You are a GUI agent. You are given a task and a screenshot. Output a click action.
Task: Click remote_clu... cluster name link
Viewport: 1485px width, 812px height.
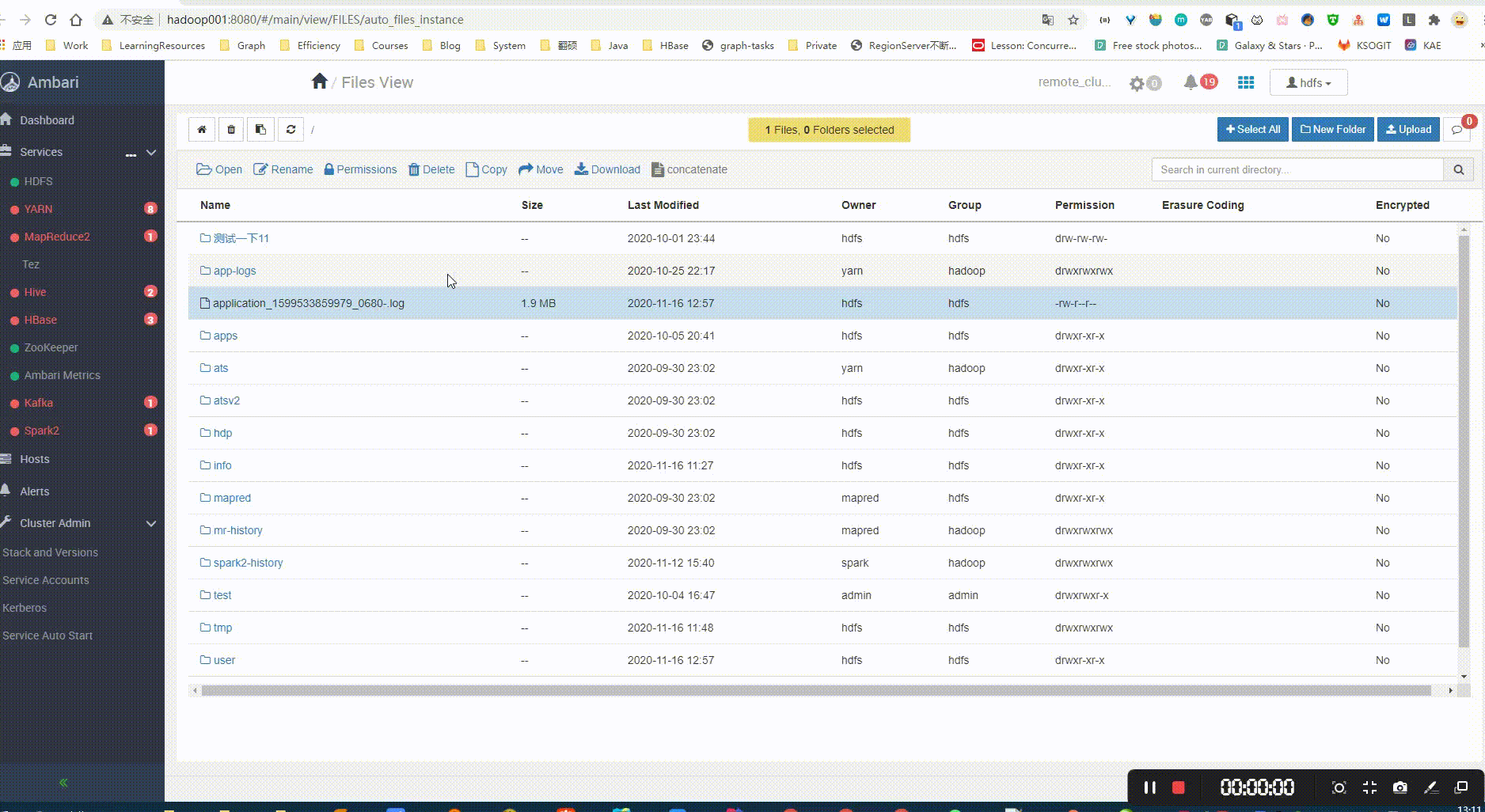click(x=1074, y=82)
